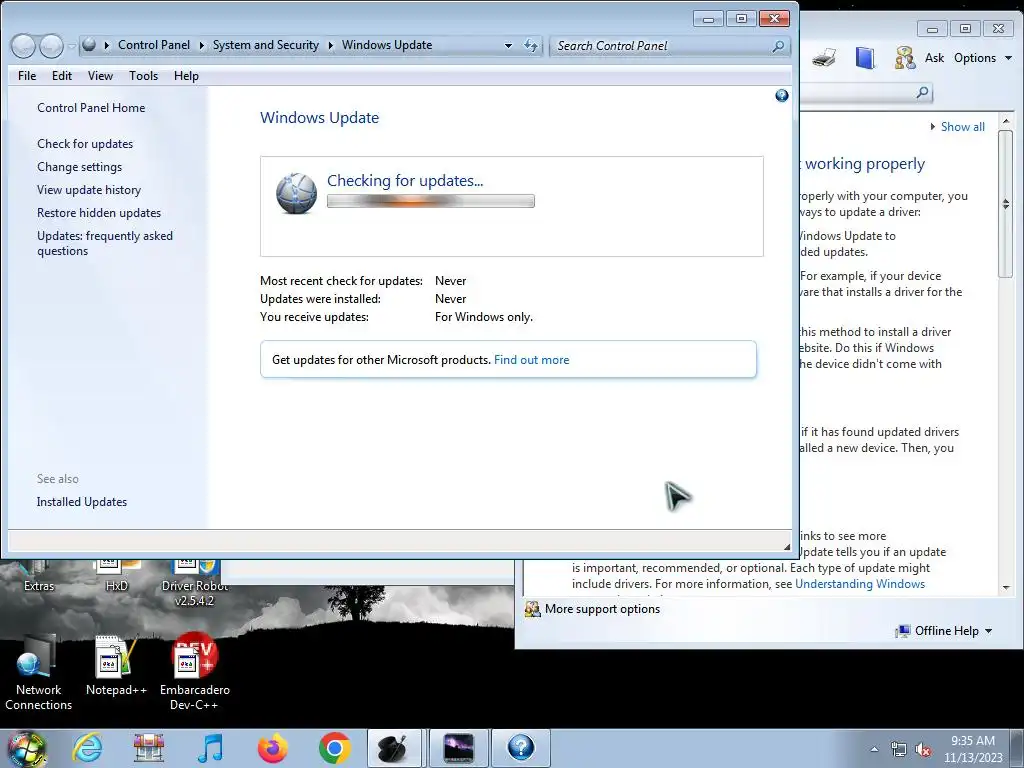This screenshot has height=768, width=1024.
Task: Open the Browse Help book icon
Action: click(x=865, y=58)
